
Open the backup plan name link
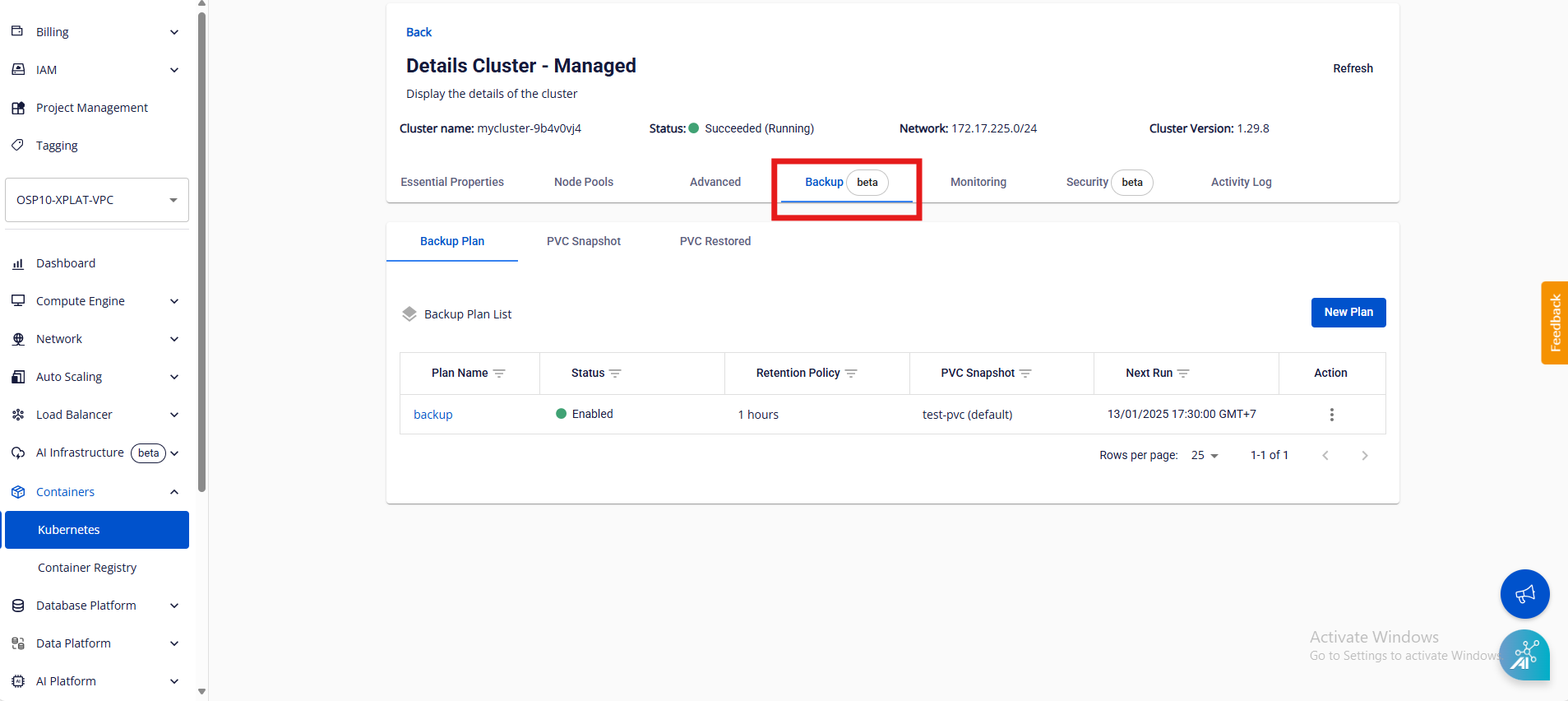pyautogui.click(x=433, y=415)
